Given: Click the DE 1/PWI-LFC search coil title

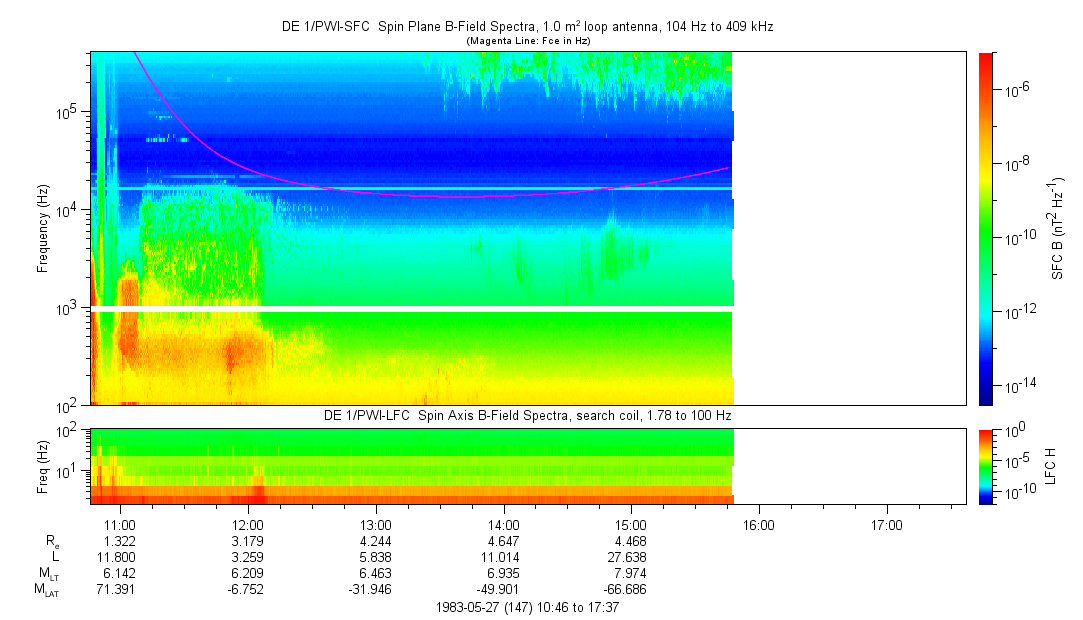Looking at the screenshot, I should (x=528, y=415).
